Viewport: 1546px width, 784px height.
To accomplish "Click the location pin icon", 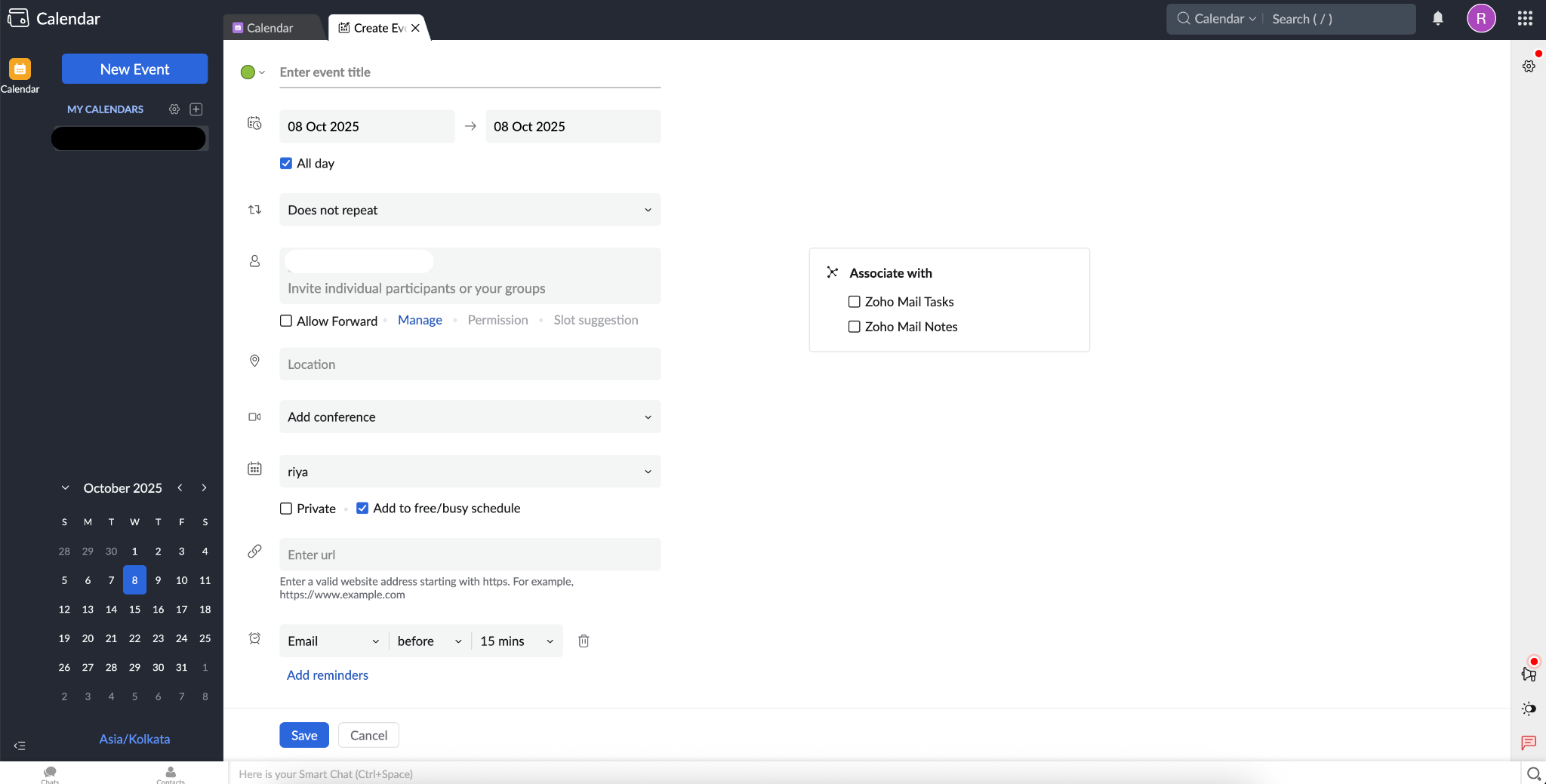I will (x=254, y=361).
